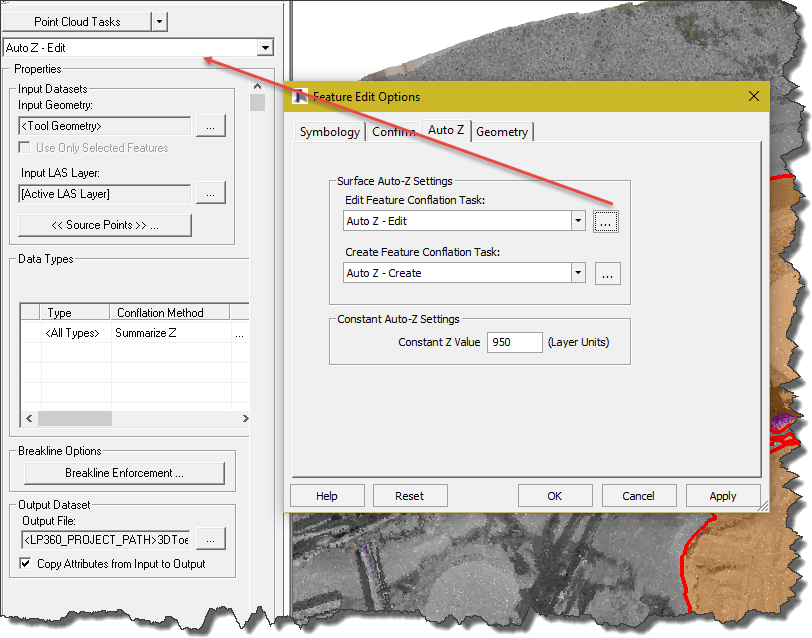
Task: Expand Create Feature Conflation Task dropdown
Action: click(578, 273)
